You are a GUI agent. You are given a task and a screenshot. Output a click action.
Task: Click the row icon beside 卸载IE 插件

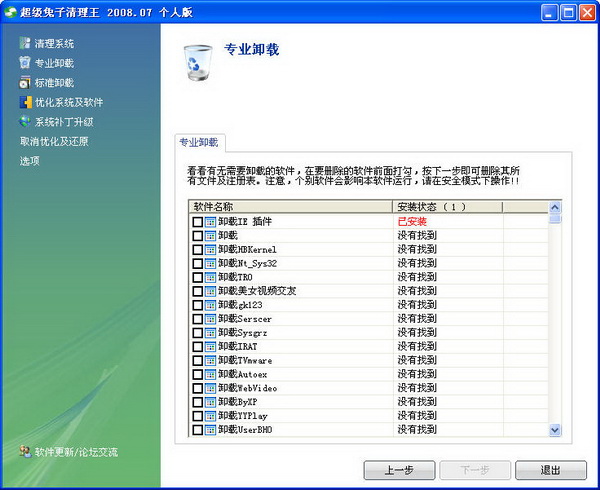coord(211,221)
